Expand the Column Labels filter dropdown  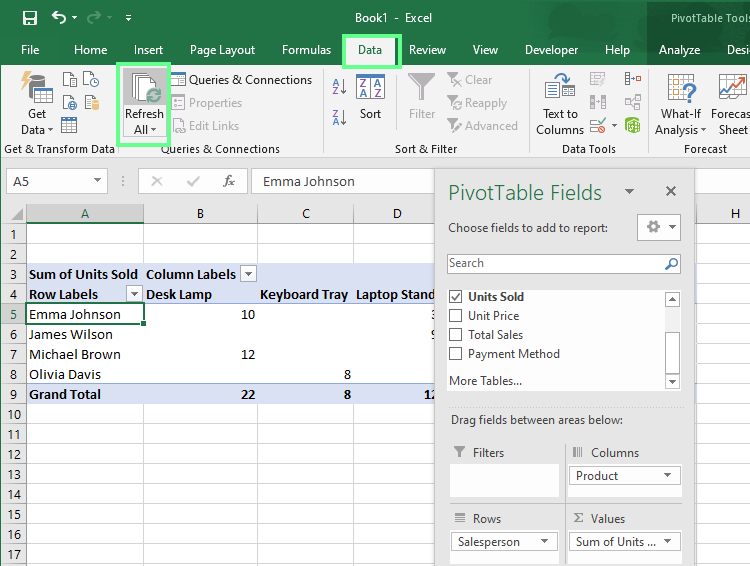coord(248,274)
